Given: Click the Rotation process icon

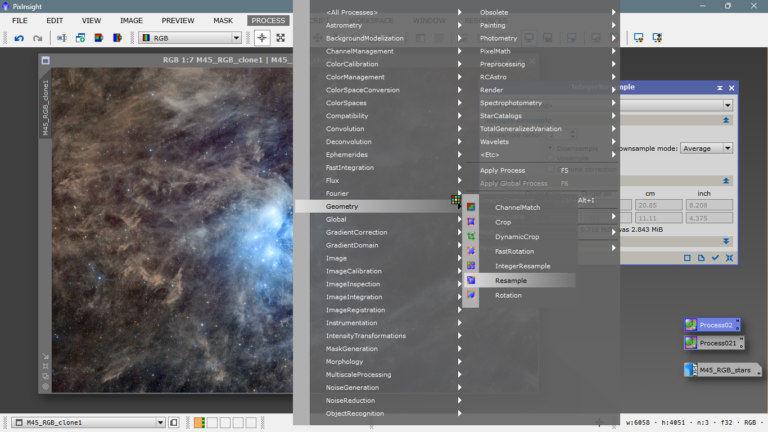Looking at the screenshot, I should click(471, 296).
